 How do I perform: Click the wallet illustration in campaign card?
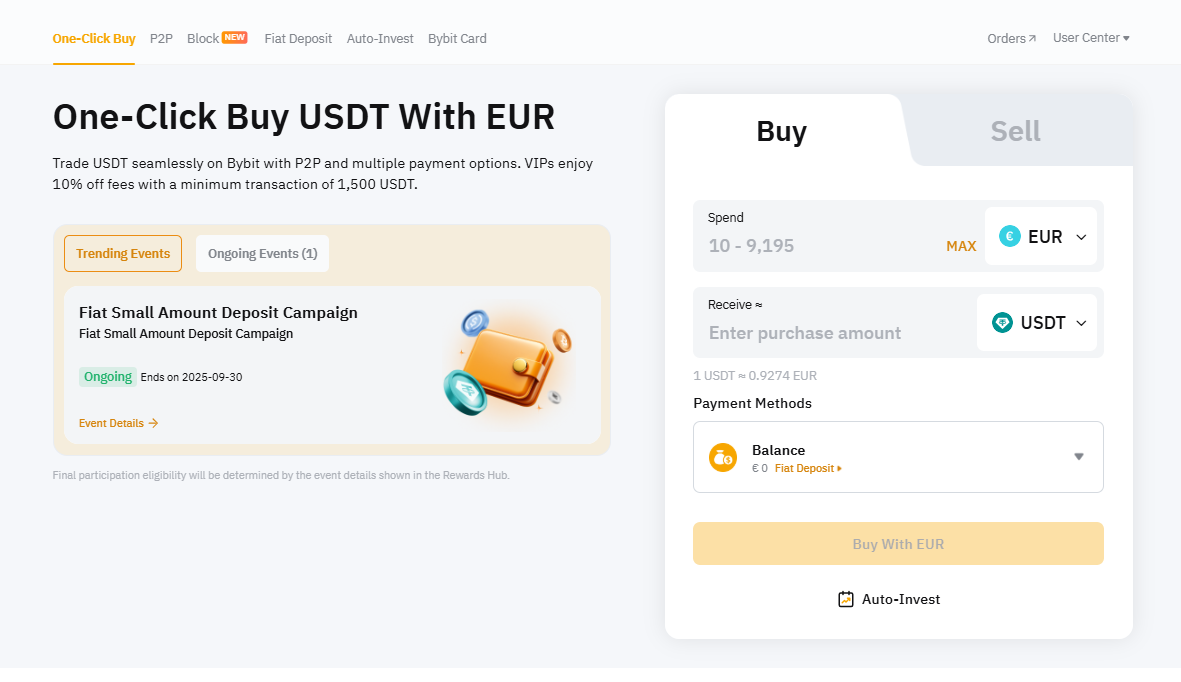coord(508,363)
